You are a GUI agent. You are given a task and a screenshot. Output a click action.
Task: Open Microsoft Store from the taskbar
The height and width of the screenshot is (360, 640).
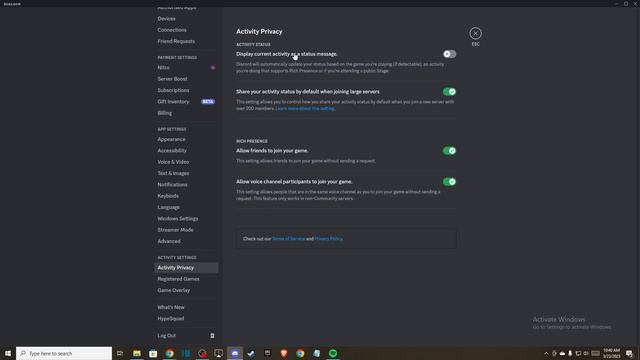[153, 353]
